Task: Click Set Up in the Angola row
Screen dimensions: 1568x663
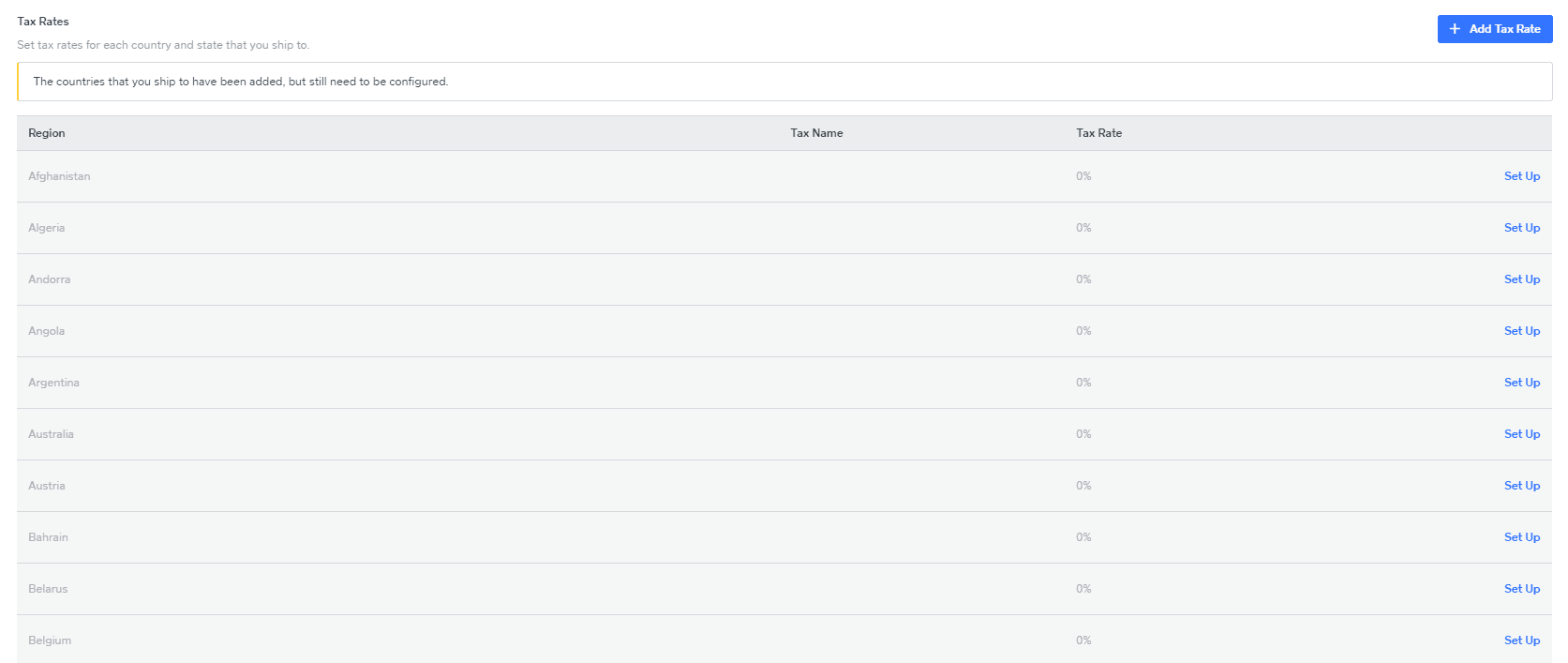Action: click(1521, 331)
